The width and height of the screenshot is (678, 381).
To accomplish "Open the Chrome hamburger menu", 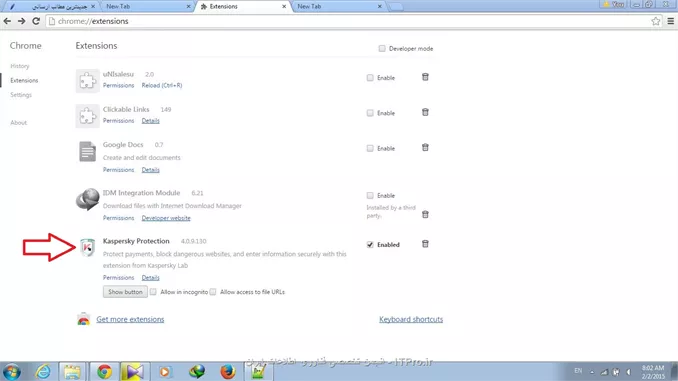I will 671,21.
